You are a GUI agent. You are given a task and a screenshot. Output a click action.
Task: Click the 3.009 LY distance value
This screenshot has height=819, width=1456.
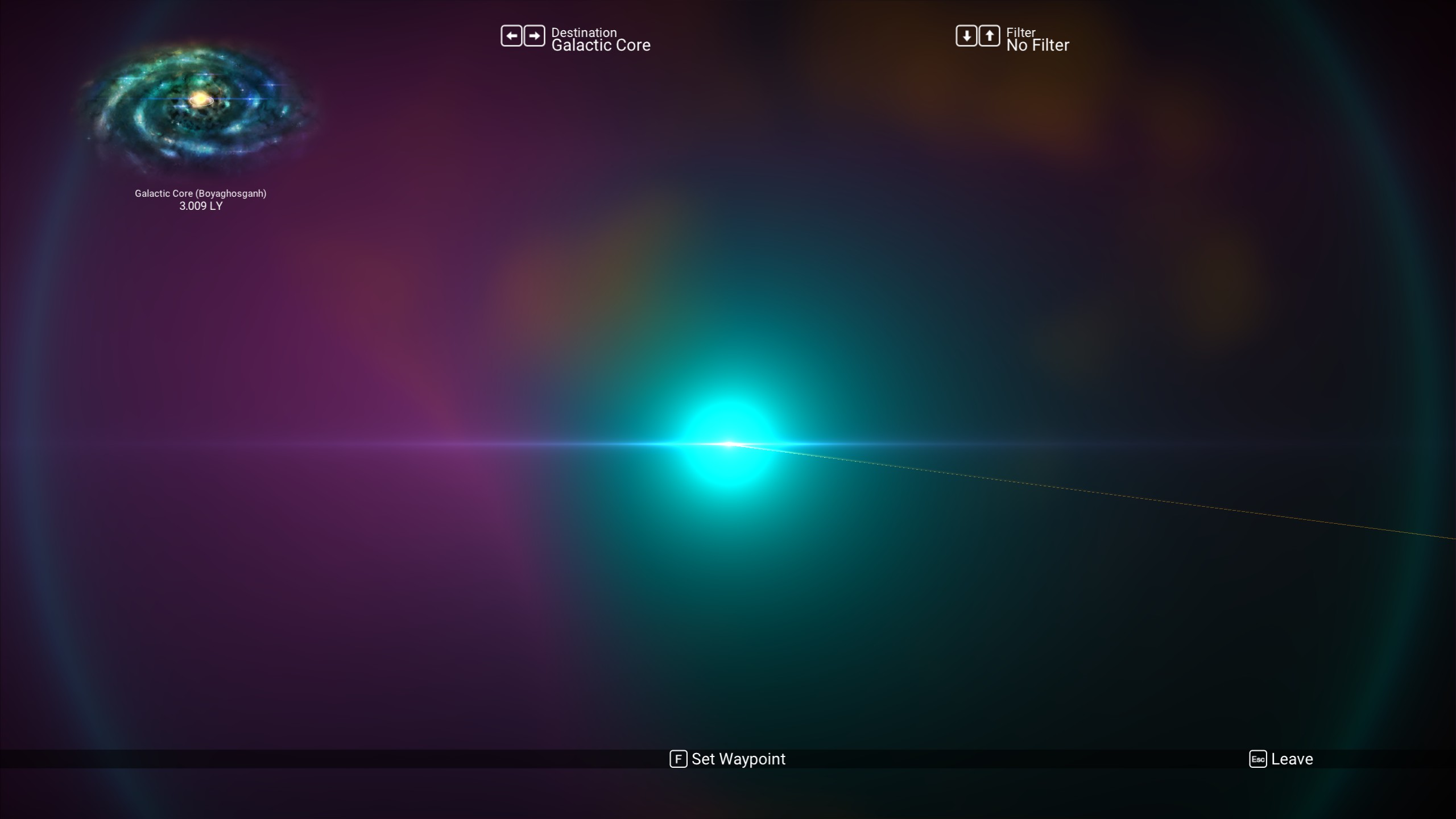(201, 206)
